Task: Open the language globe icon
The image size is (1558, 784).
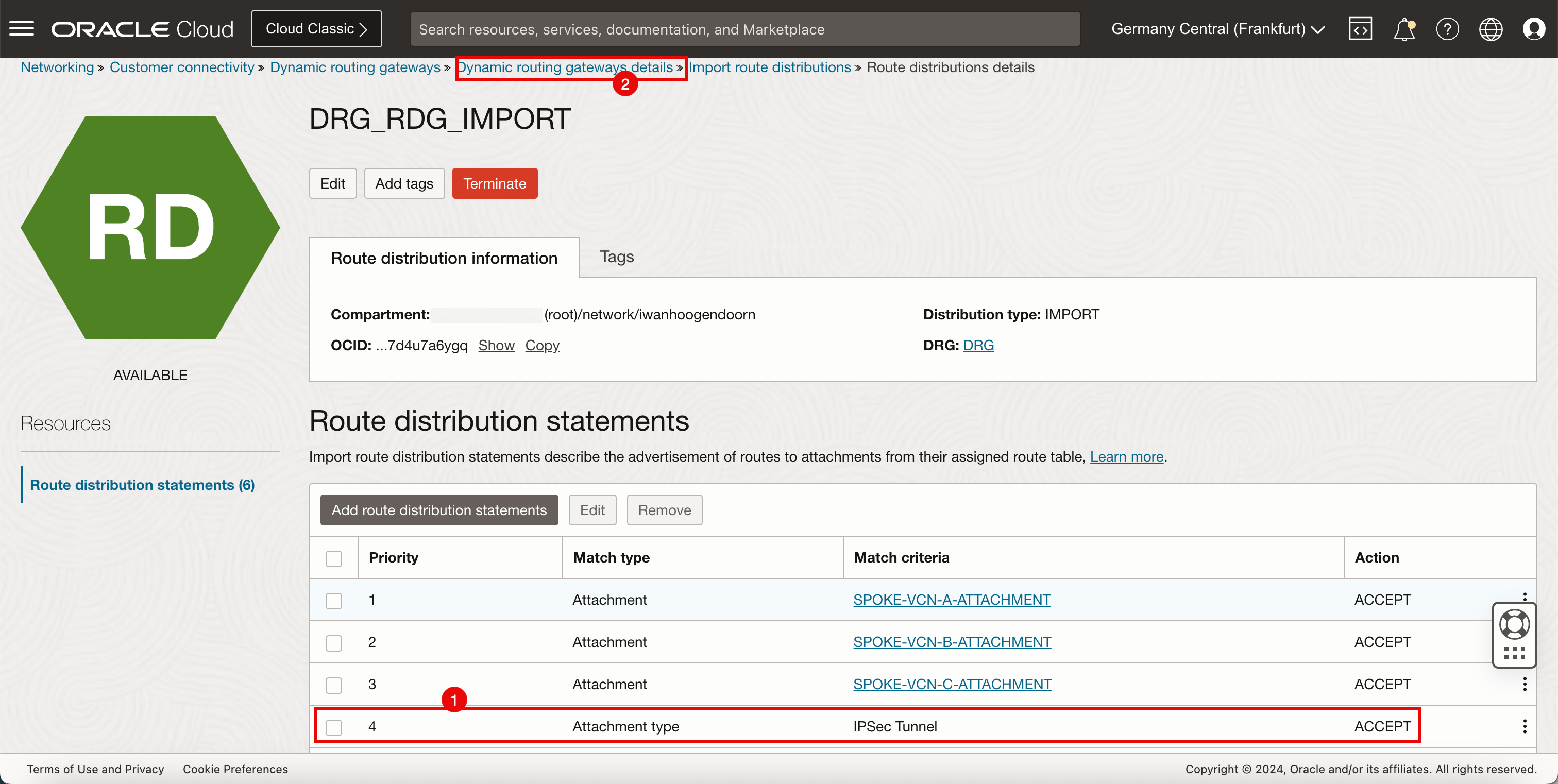Action: tap(1491, 28)
